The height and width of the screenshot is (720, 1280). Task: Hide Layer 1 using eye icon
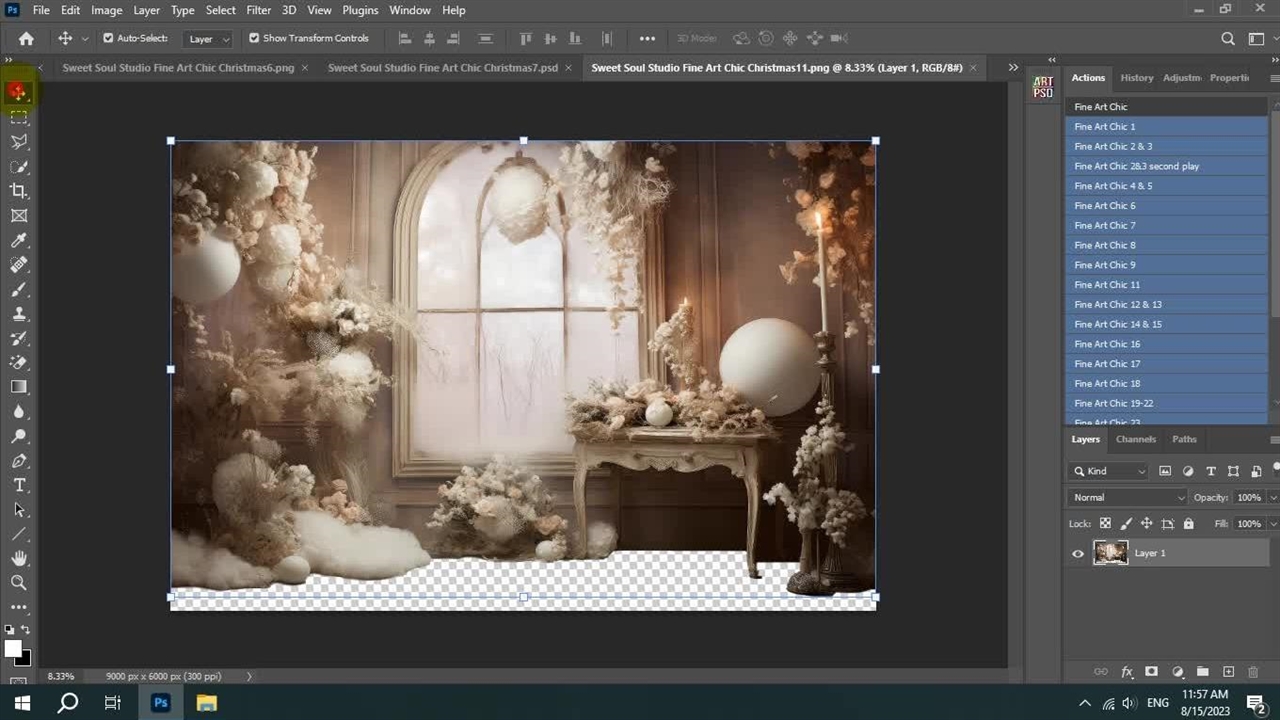[x=1078, y=553]
